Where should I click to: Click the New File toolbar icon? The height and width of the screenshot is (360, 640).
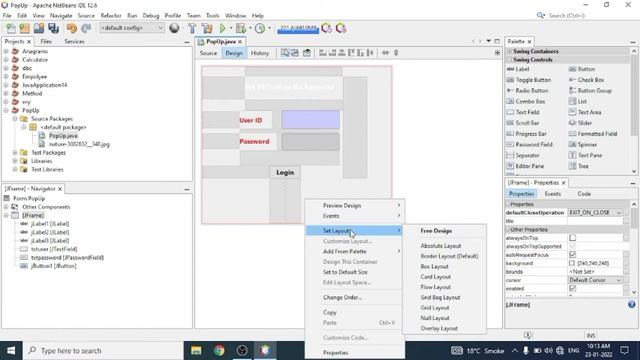(x=11, y=28)
